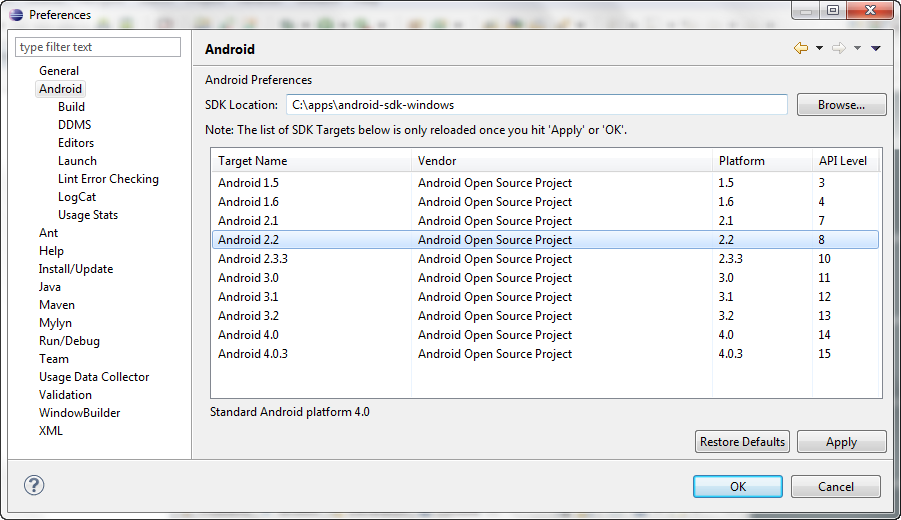The image size is (901, 520).
Task: Select Ant in preferences tree
Action: (x=48, y=233)
